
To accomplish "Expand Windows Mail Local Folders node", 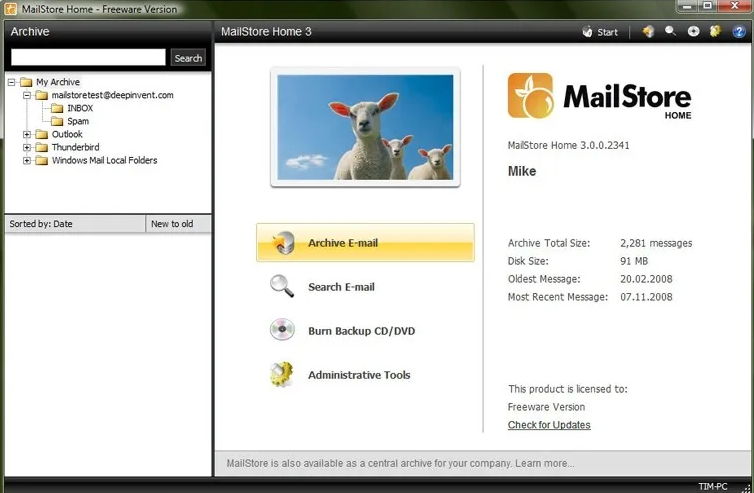I will pos(27,160).
